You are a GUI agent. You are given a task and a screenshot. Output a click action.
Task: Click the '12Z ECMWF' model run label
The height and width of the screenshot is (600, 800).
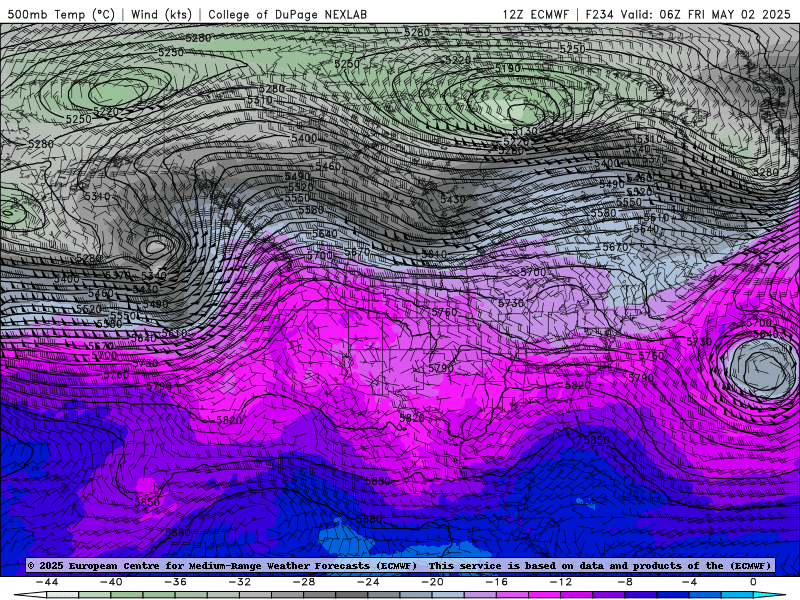pyautogui.click(x=536, y=14)
